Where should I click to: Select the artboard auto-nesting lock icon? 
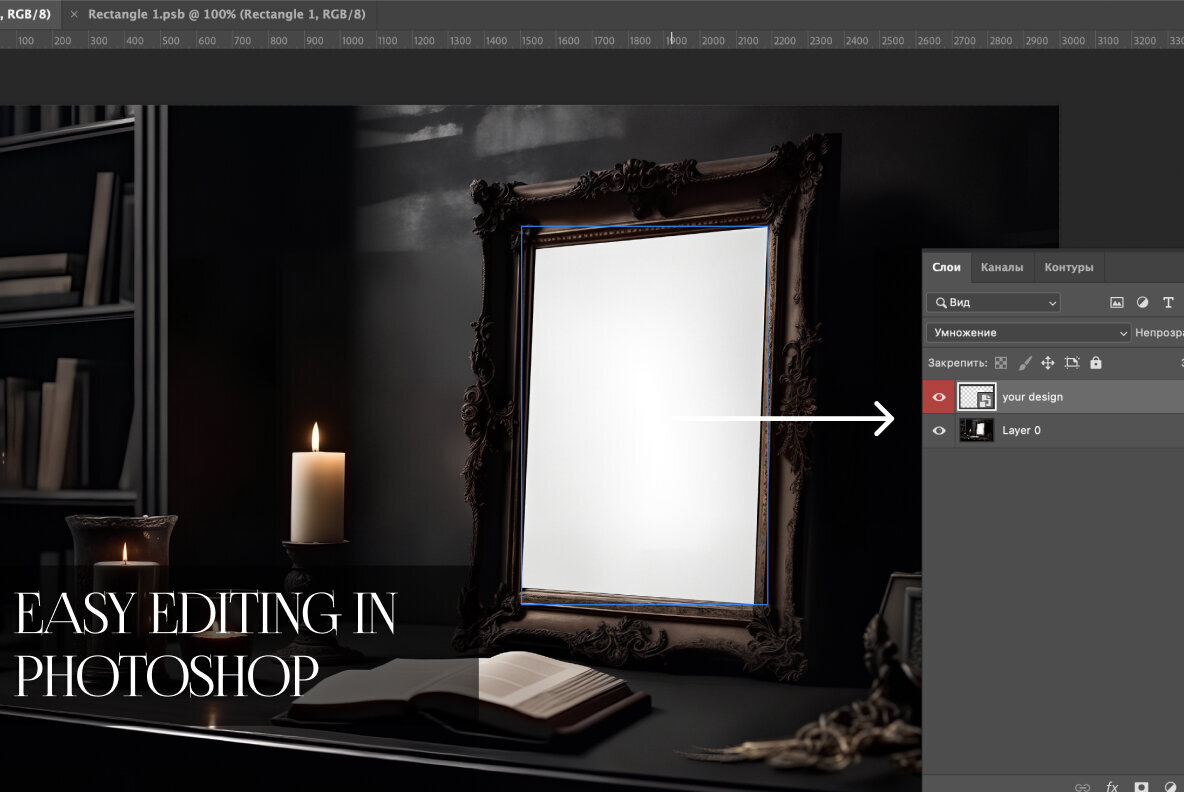[1073, 363]
